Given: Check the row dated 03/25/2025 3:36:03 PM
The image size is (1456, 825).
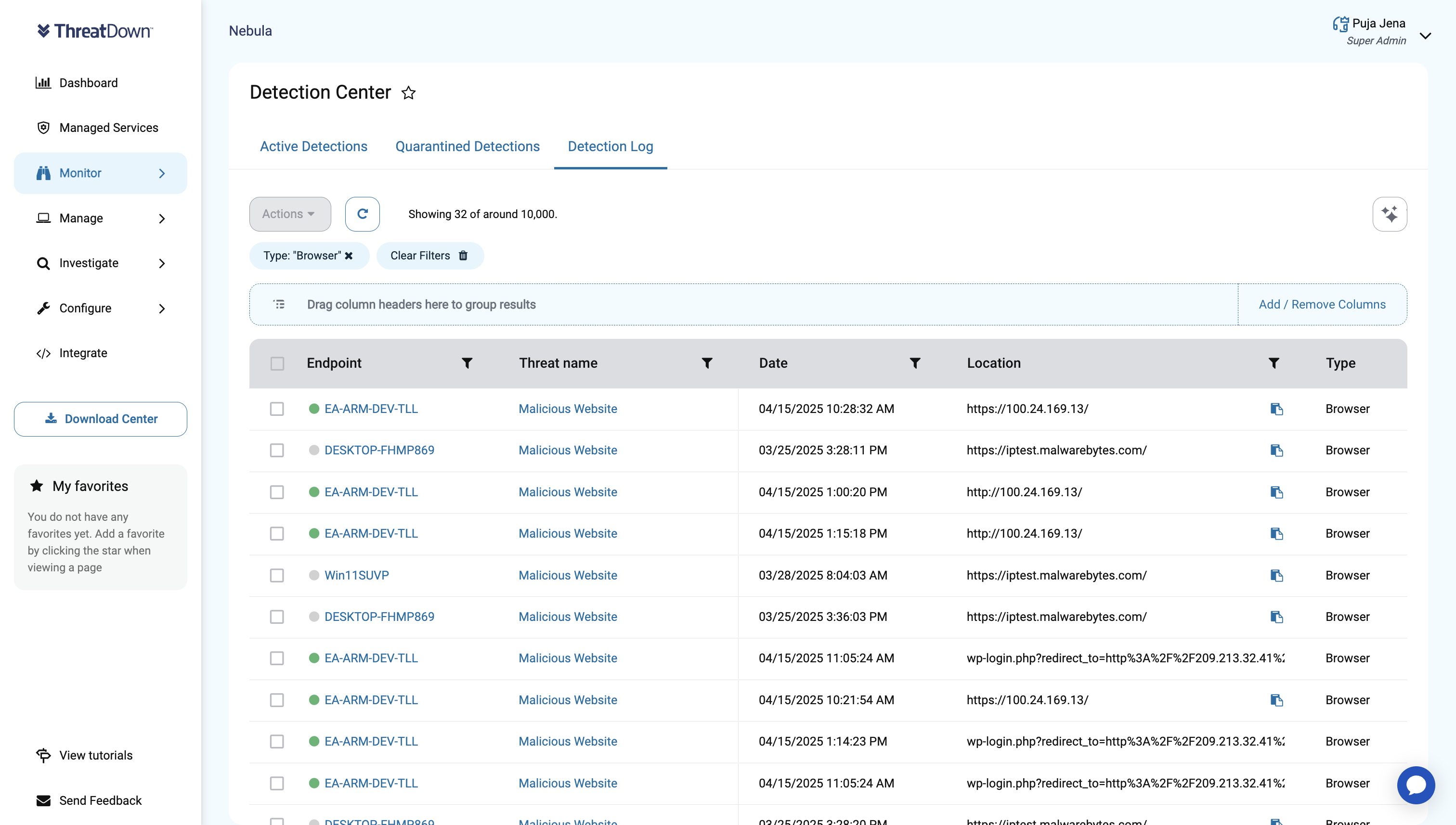Looking at the screenshot, I should click(x=276, y=617).
